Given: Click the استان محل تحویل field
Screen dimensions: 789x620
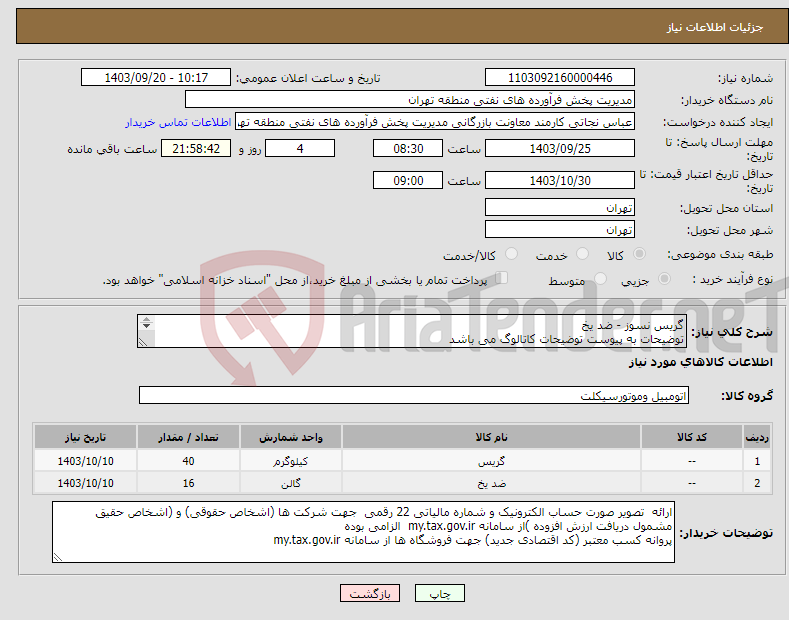Looking at the screenshot, I should click(560, 207).
